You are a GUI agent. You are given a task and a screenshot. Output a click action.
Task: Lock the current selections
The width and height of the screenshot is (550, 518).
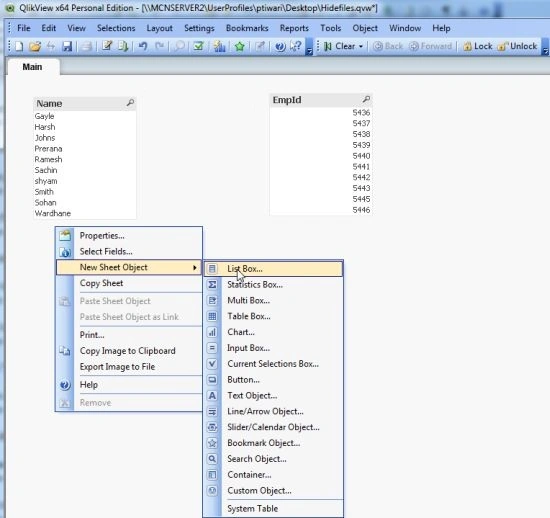click(478, 46)
